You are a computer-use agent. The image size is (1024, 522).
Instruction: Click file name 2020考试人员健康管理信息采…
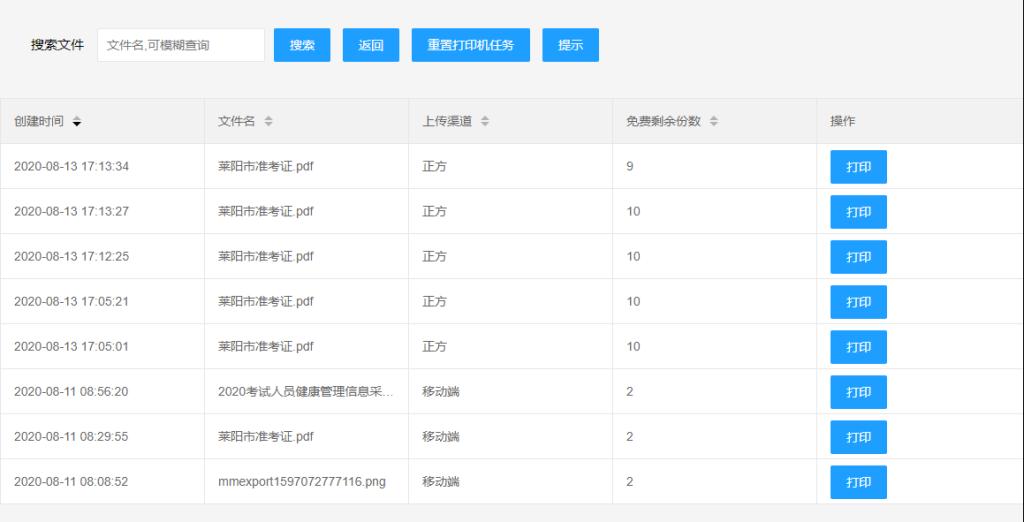pos(306,392)
